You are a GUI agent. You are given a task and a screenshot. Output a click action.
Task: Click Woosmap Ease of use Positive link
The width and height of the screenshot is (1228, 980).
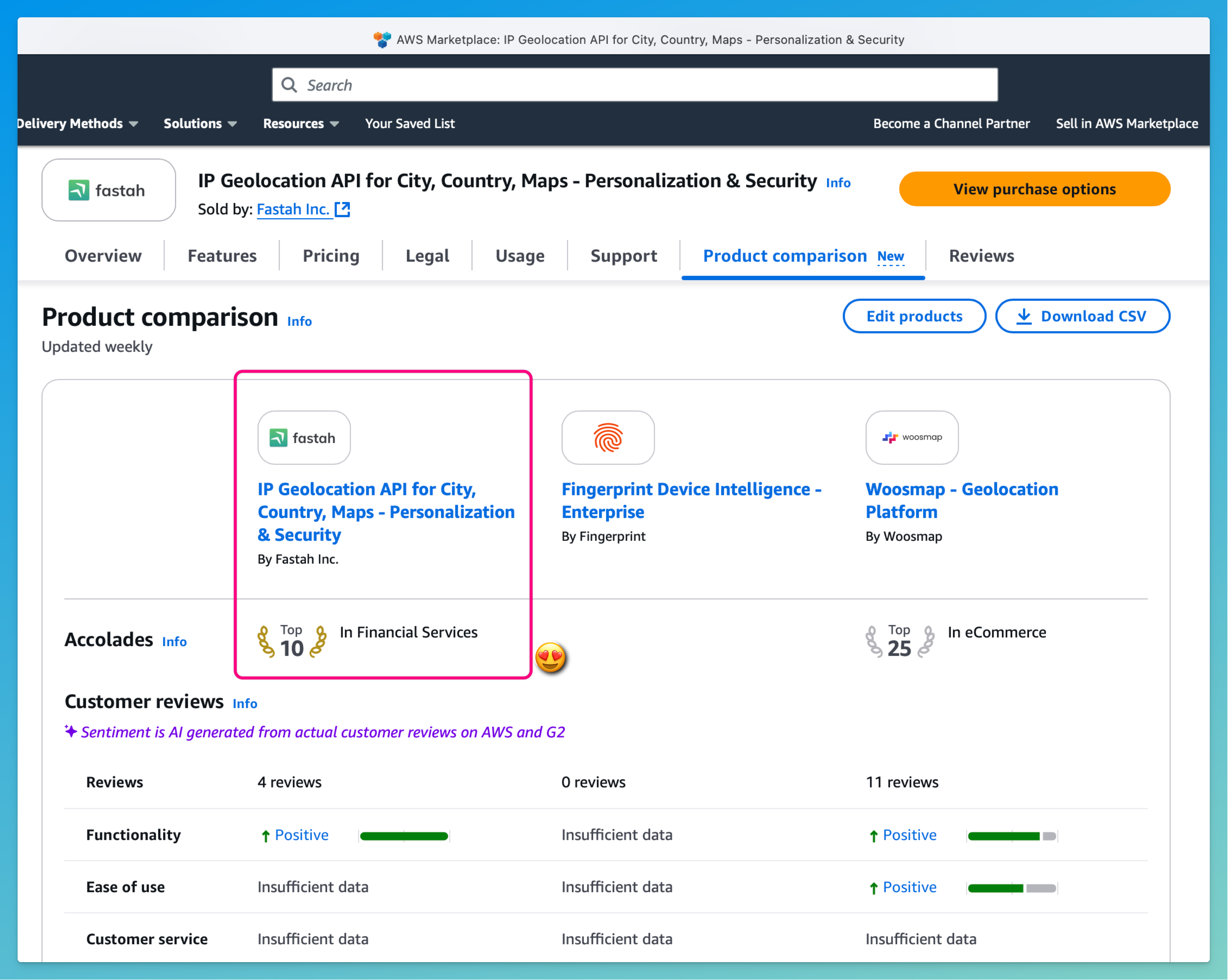(910, 887)
